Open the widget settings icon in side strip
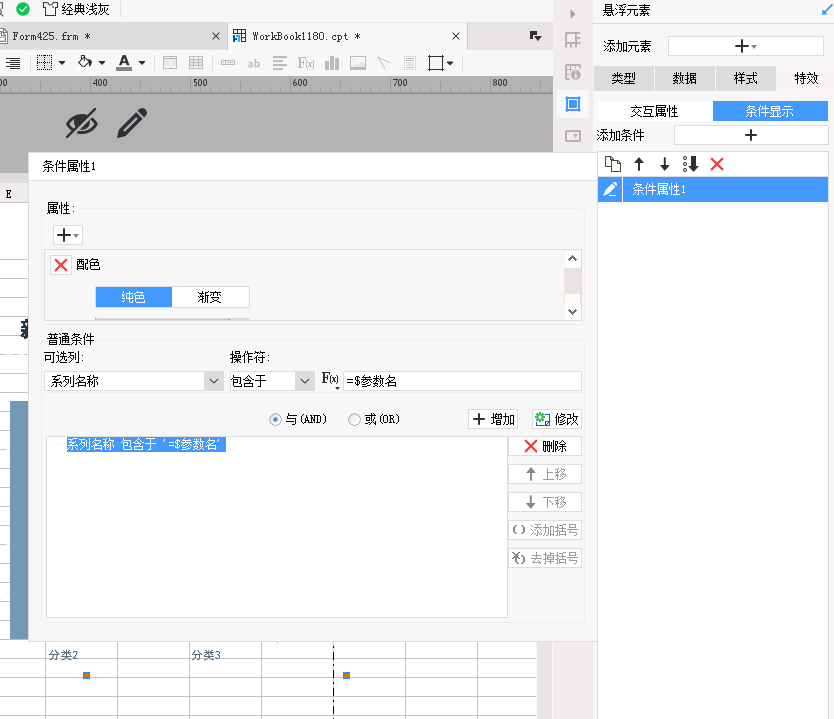Viewport: 834px width, 719px height. [x=573, y=136]
